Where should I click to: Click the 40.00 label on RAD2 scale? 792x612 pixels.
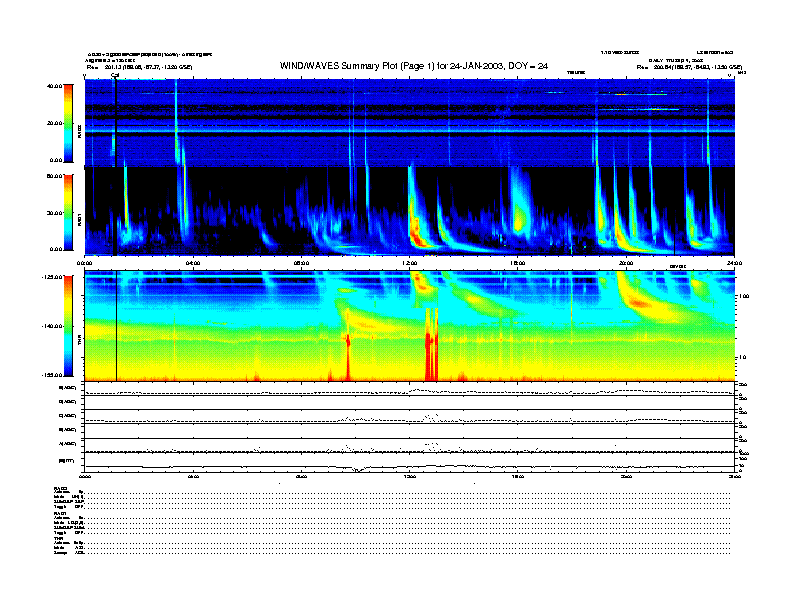pyautogui.click(x=54, y=86)
